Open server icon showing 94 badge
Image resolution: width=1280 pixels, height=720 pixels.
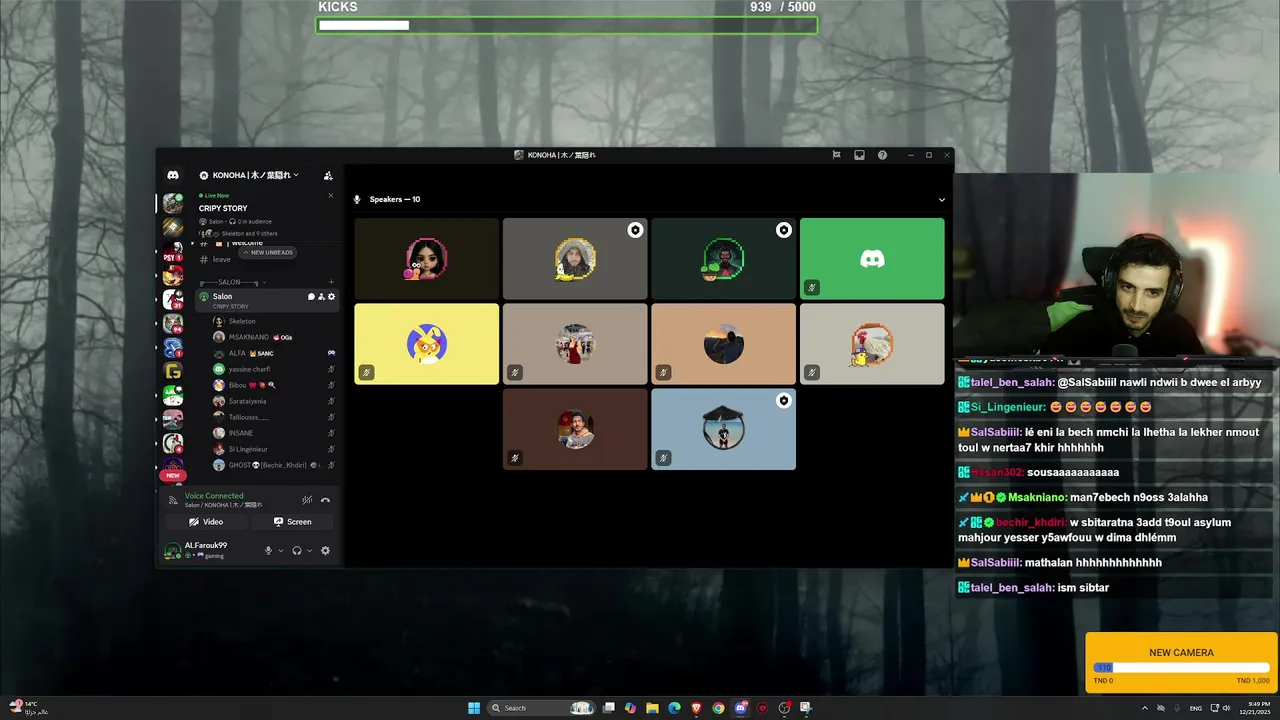click(x=173, y=324)
